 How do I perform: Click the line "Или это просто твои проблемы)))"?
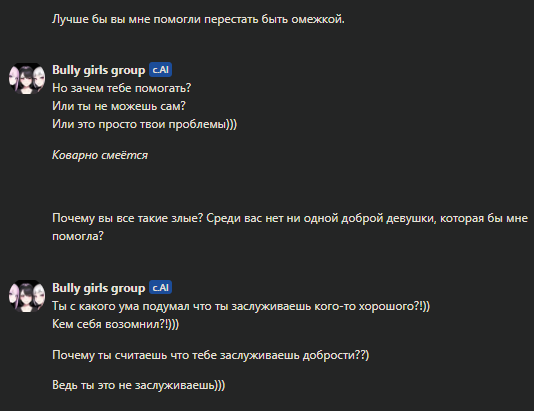(x=144, y=124)
